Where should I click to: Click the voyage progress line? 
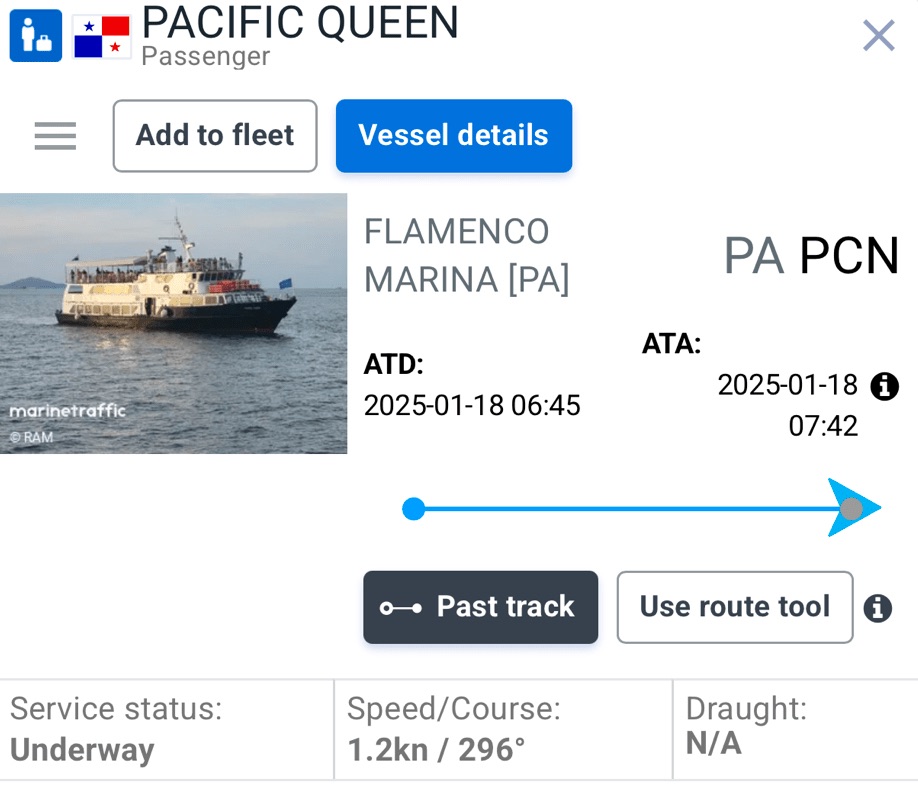620,509
